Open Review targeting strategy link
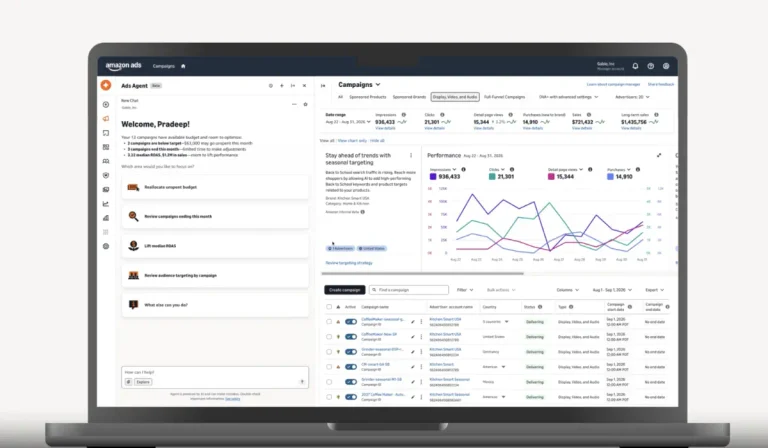768x448 pixels. click(x=349, y=263)
